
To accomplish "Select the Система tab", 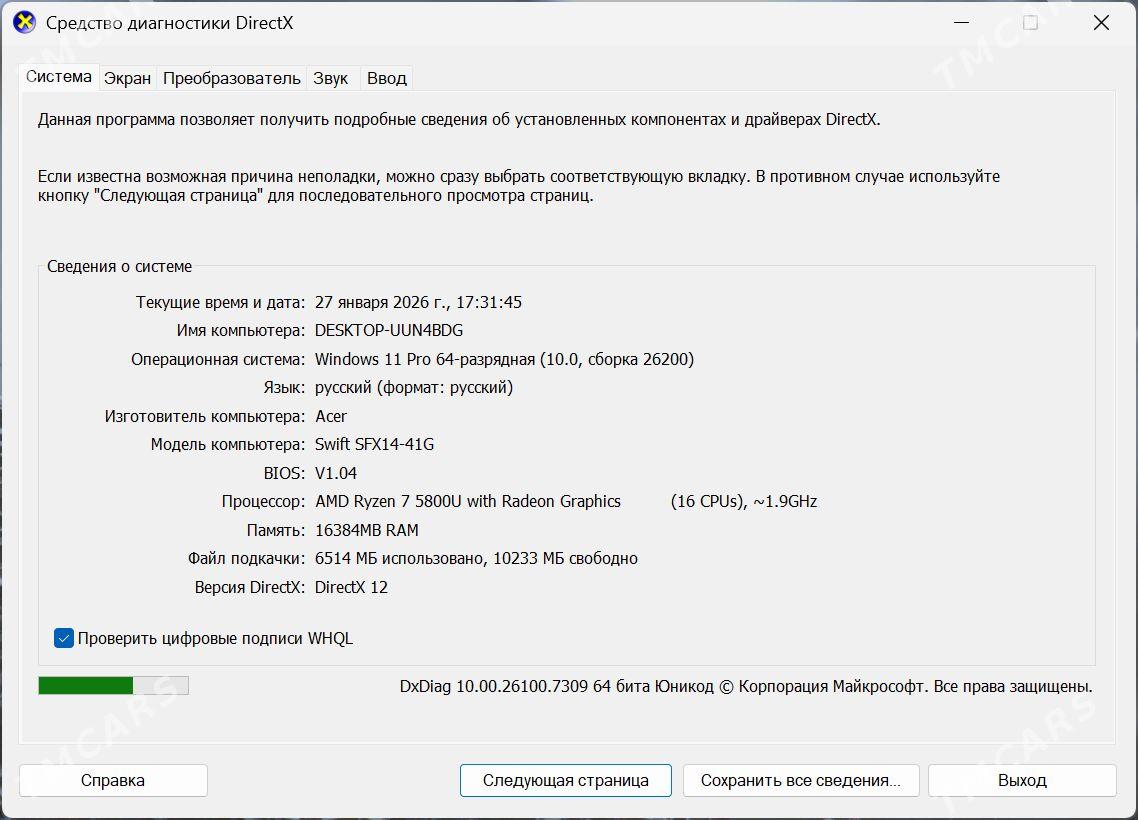I will point(59,76).
